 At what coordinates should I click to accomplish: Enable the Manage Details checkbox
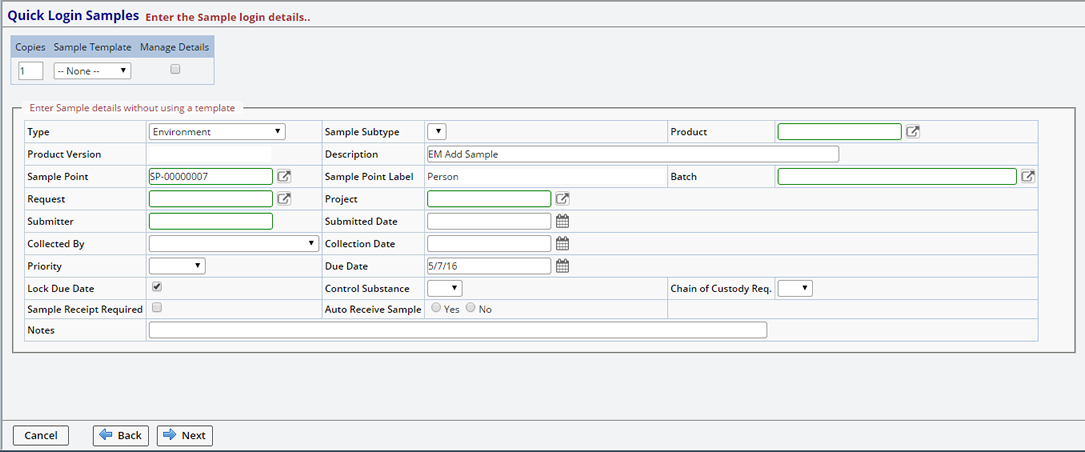coord(175,70)
